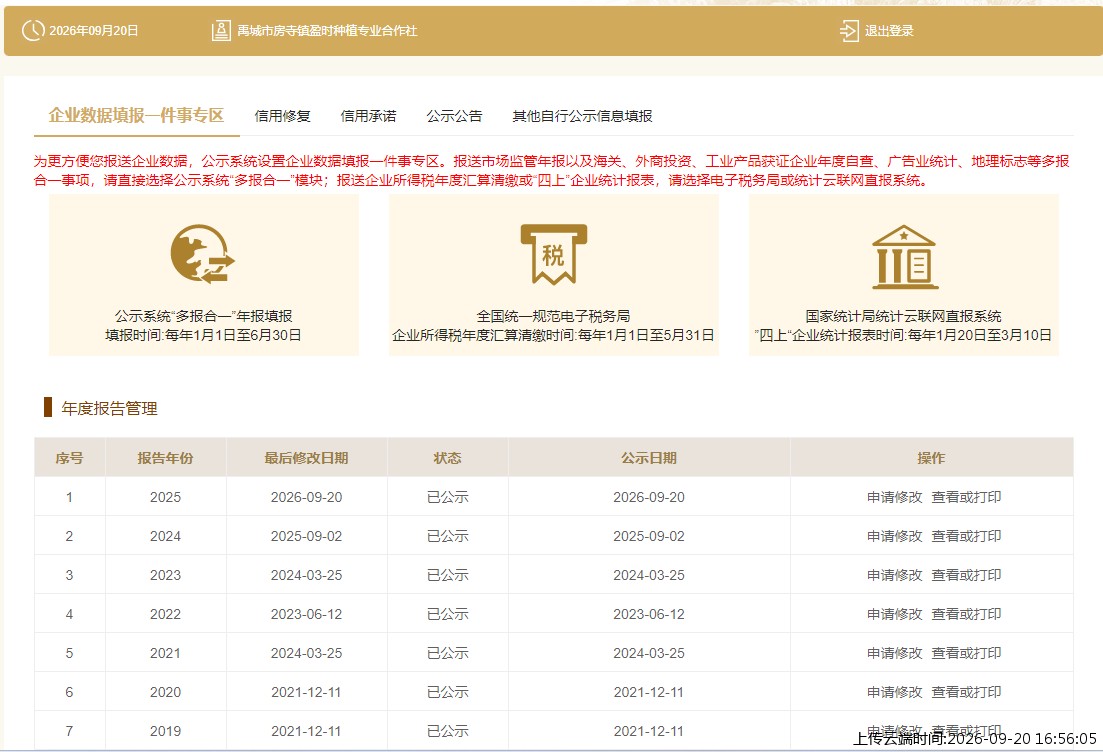Switch to the 信用承诺 tab
Image resolution: width=1103 pixels, height=752 pixels.
pos(369,116)
